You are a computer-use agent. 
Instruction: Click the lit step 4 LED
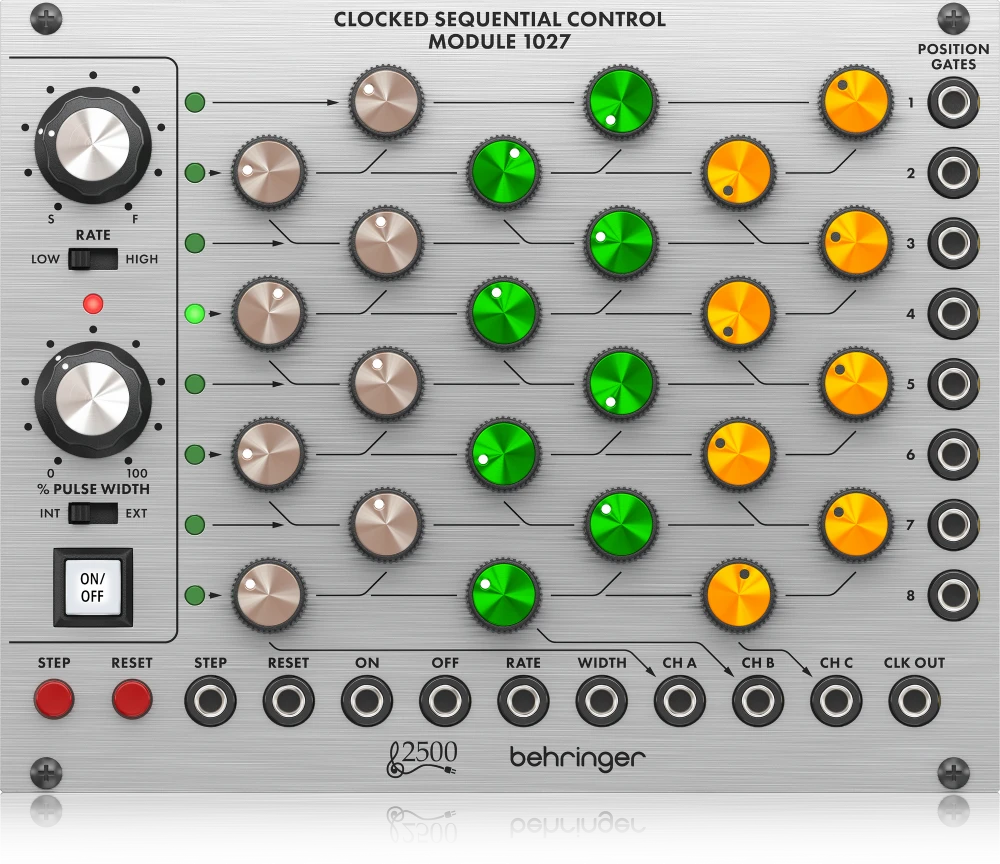click(x=195, y=313)
